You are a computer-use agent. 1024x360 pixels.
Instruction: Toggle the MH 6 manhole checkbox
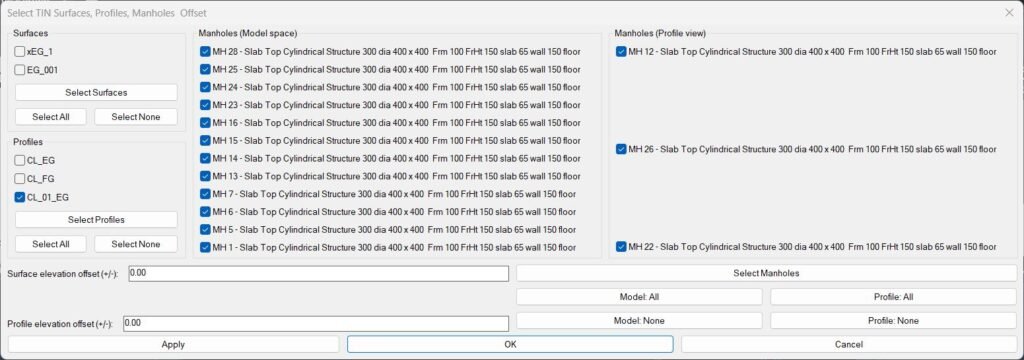point(205,212)
